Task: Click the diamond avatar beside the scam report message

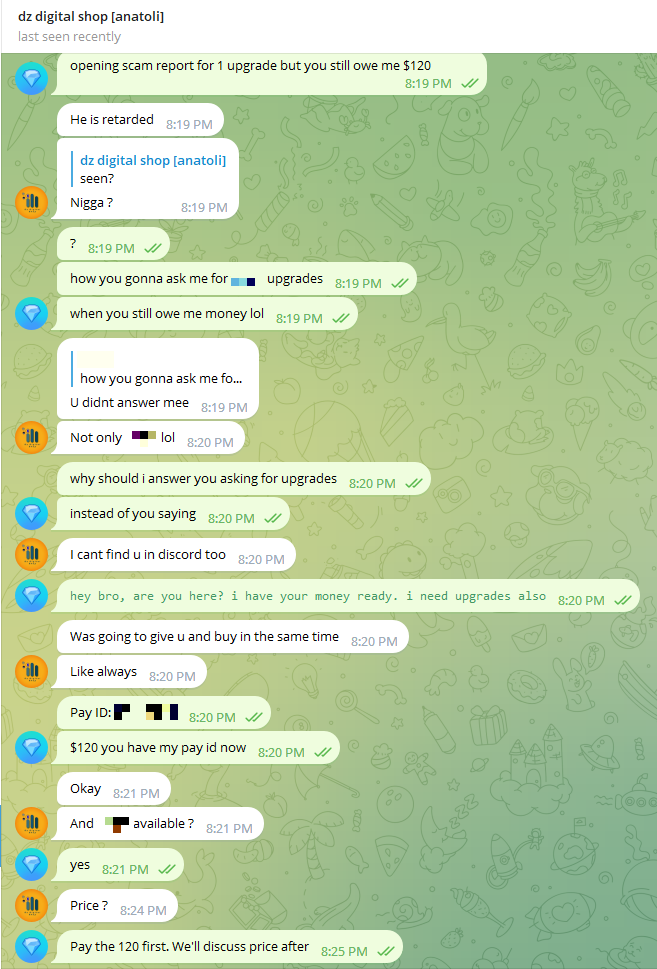Action: (x=32, y=78)
